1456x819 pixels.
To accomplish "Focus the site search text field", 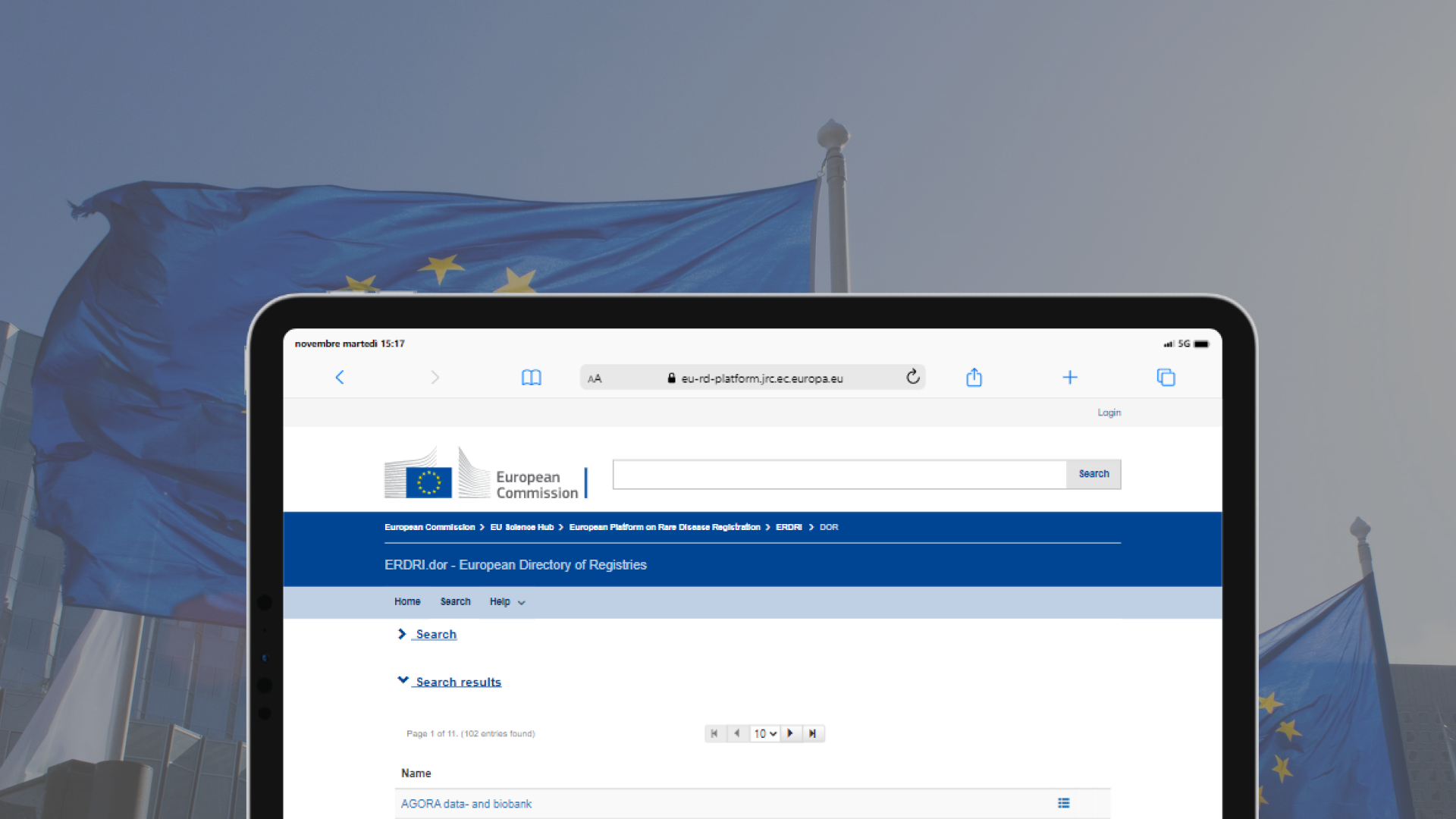I will click(839, 474).
